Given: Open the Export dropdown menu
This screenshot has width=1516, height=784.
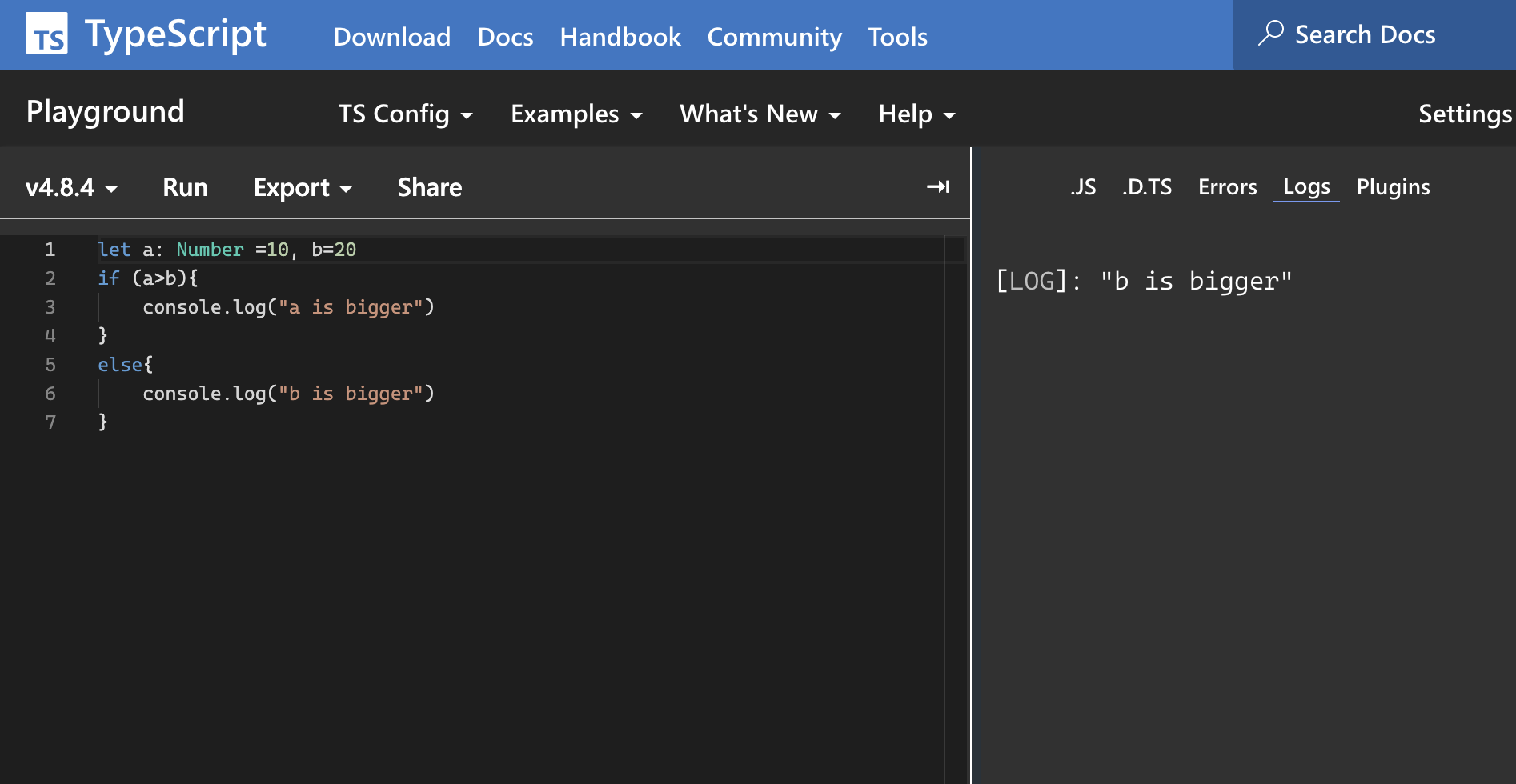Looking at the screenshot, I should (x=303, y=187).
